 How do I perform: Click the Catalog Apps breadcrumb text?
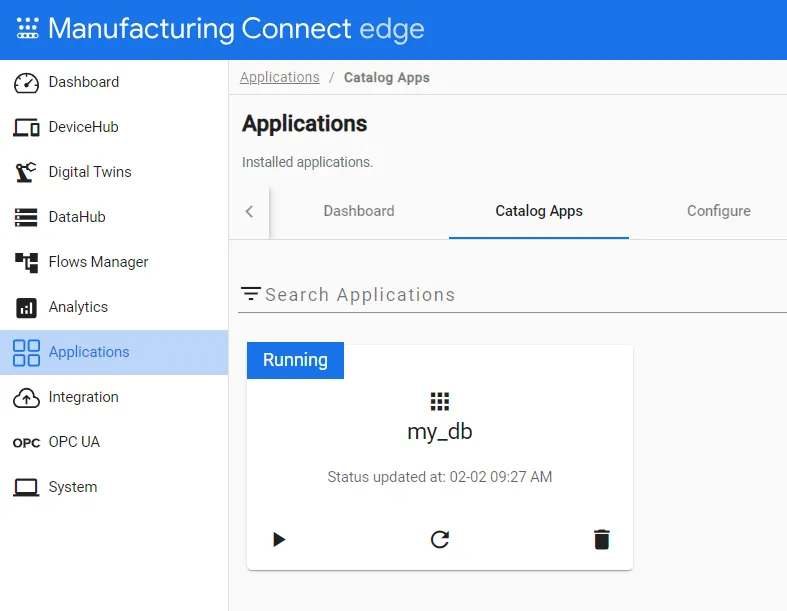pos(386,77)
